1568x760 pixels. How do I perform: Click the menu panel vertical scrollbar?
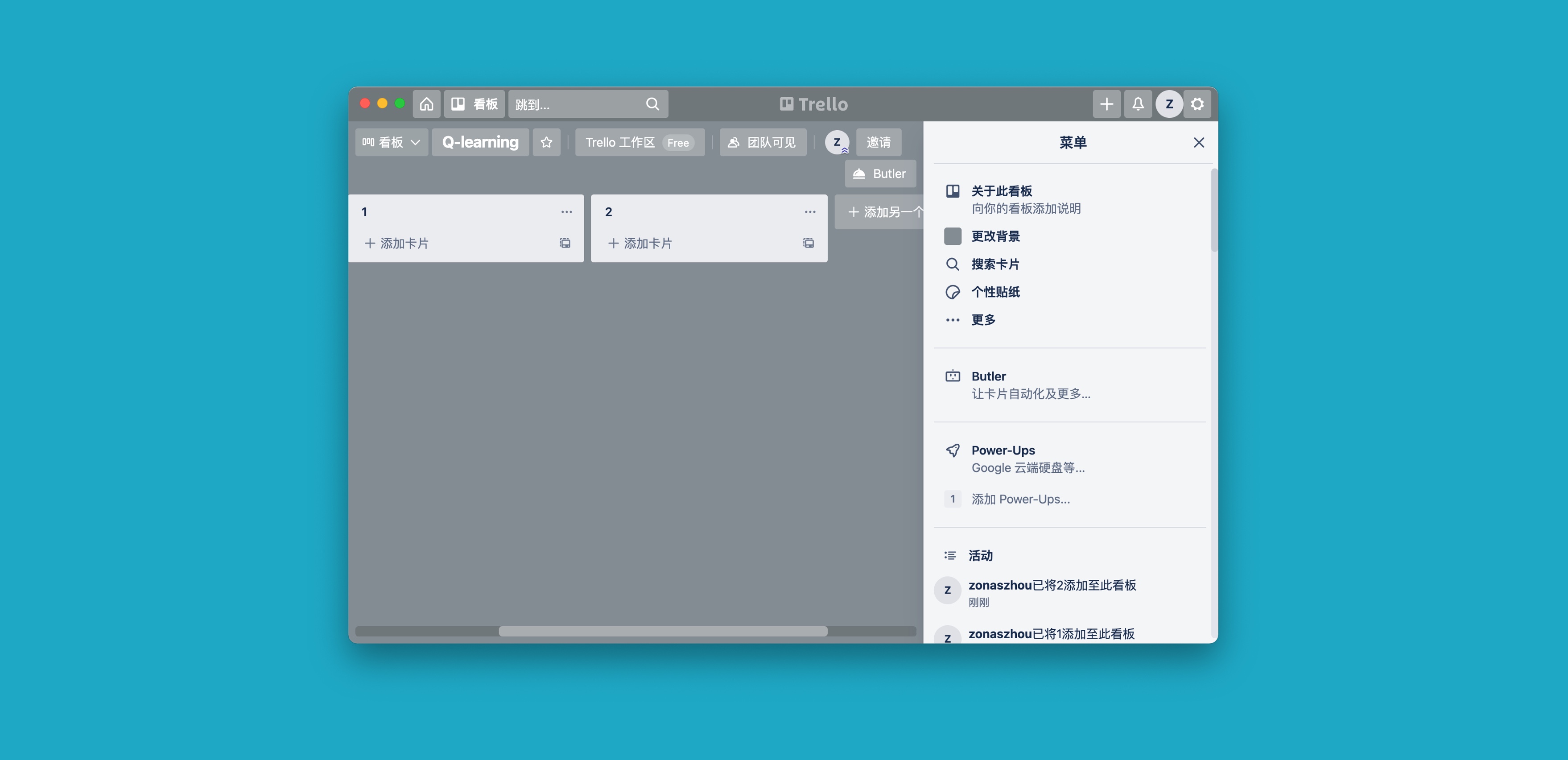[1214, 210]
